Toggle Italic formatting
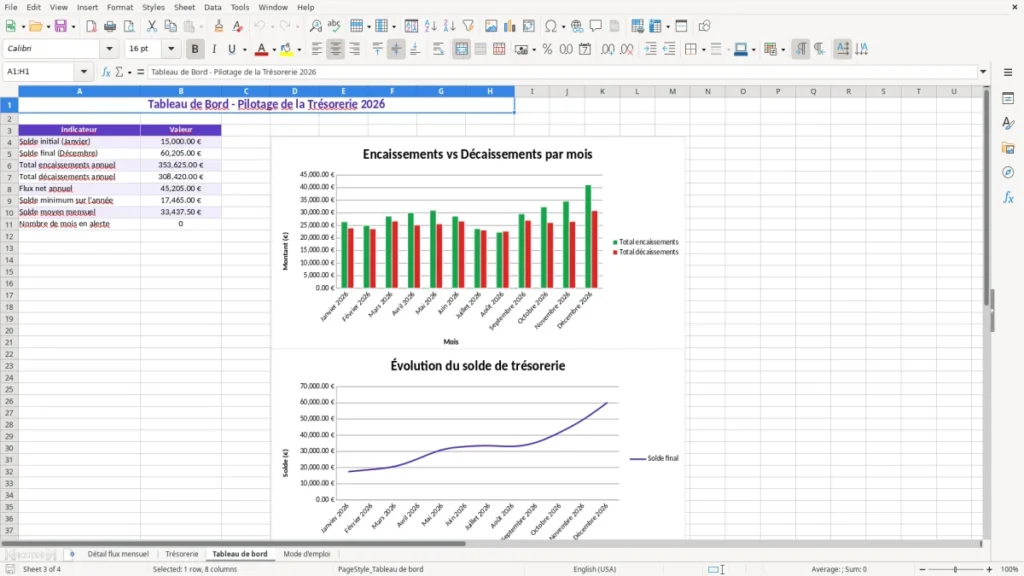 click(x=214, y=49)
